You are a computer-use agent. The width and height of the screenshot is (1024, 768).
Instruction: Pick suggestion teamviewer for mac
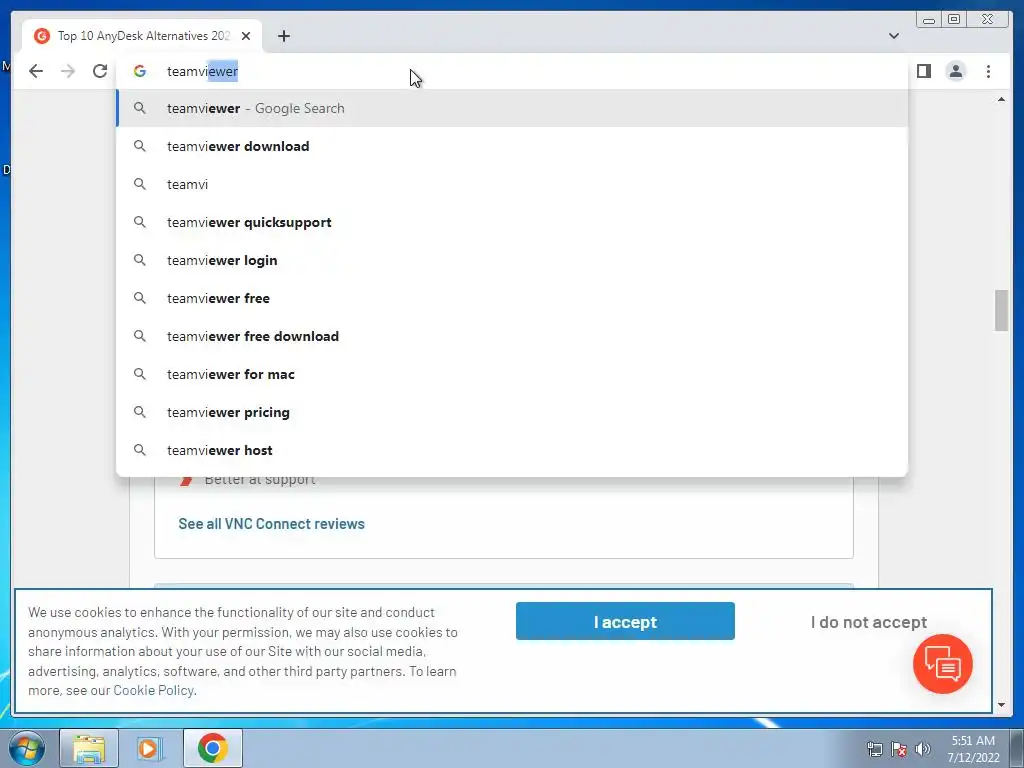coord(512,374)
